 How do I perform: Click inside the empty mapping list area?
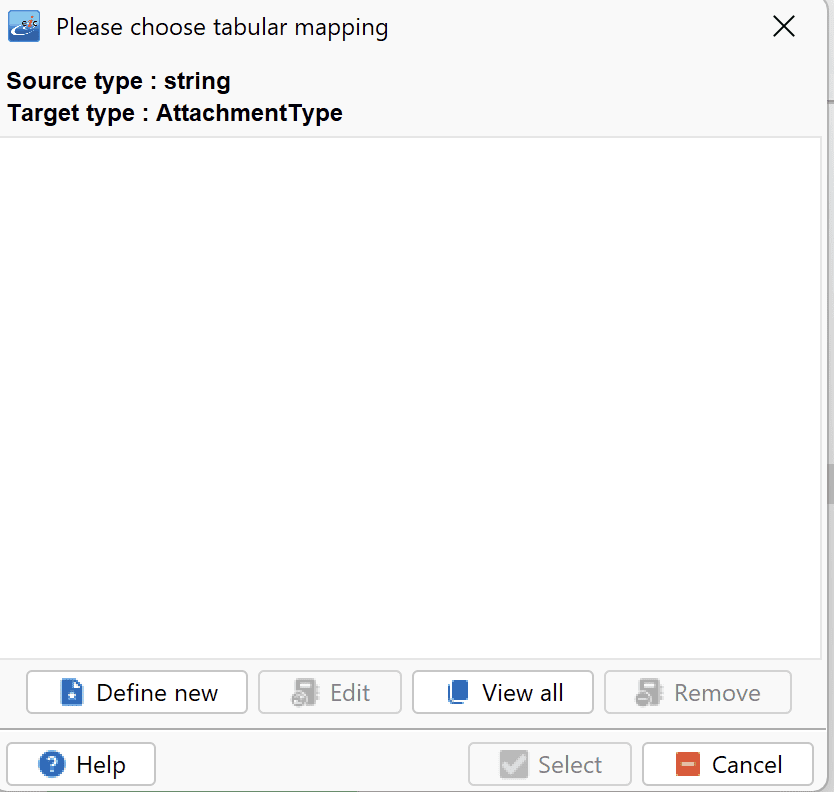410,398
